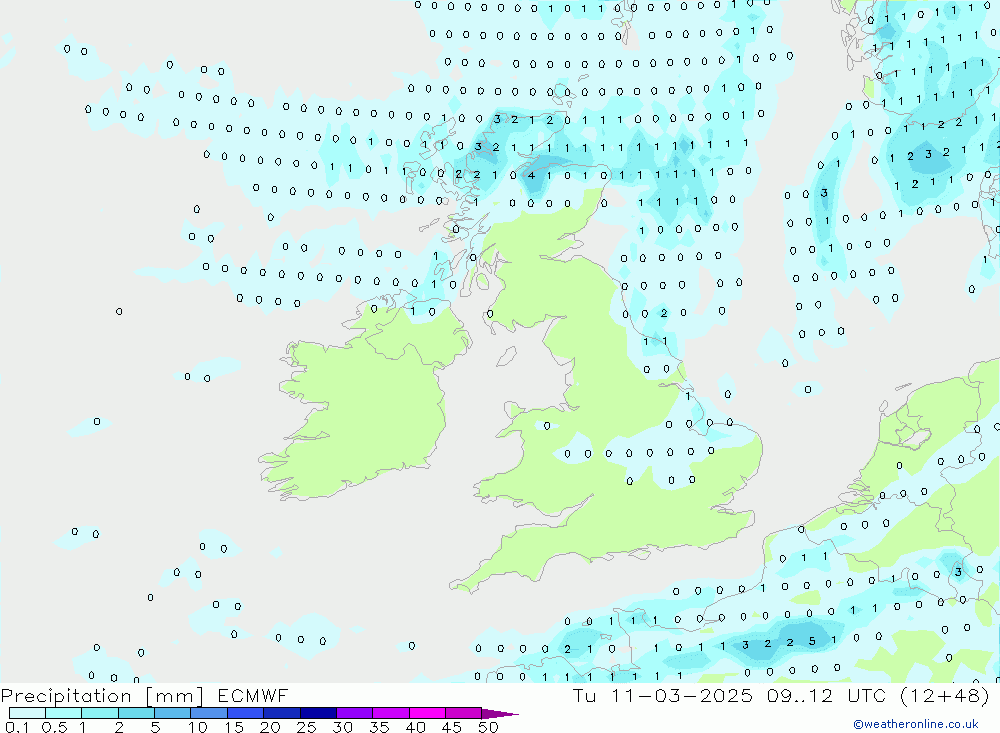
Task: Click the value '4' north of Scotland
Action: pyautogui.click(x=531, y=175)
